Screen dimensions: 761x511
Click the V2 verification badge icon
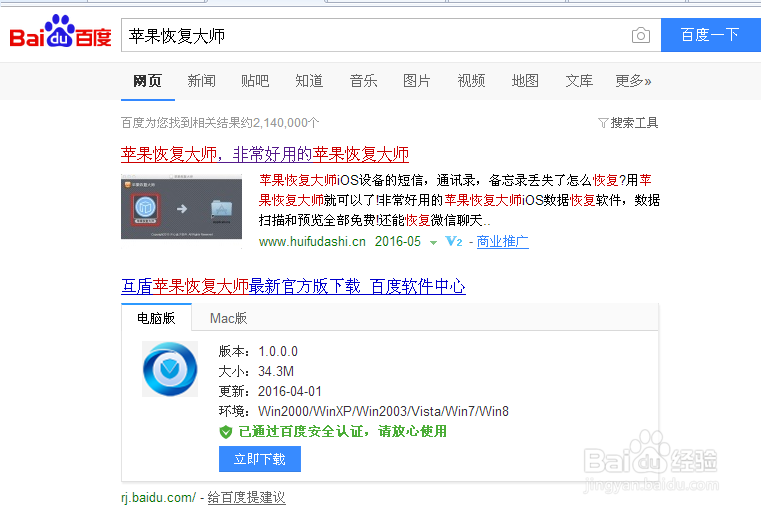tap(454, 241)
